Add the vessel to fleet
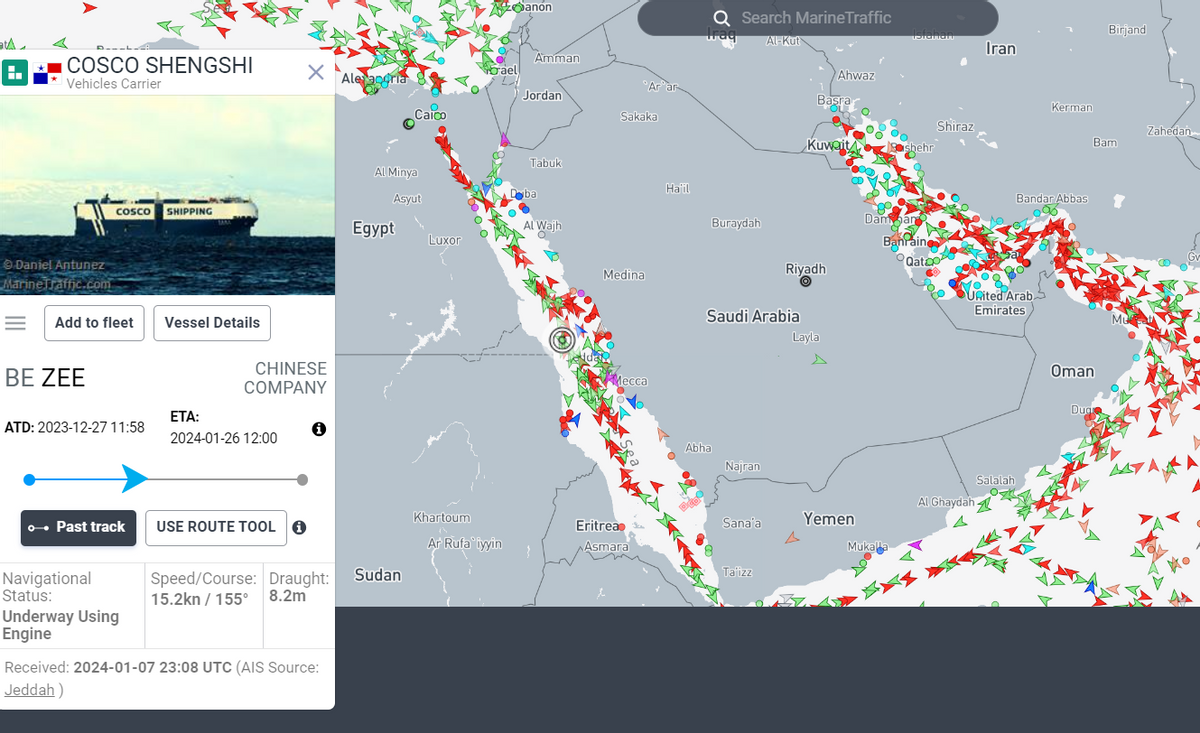This screenshot has width=1200, height=733. [x=94, y=323]
